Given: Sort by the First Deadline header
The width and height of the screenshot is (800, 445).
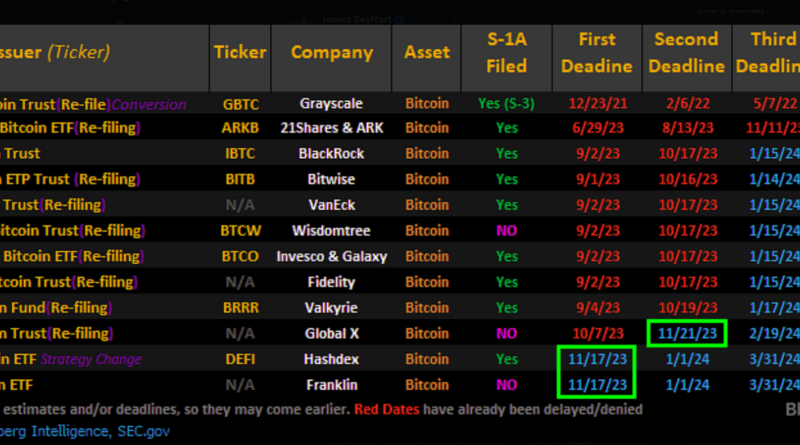Looking at the screenshot, I should (596, 52).
